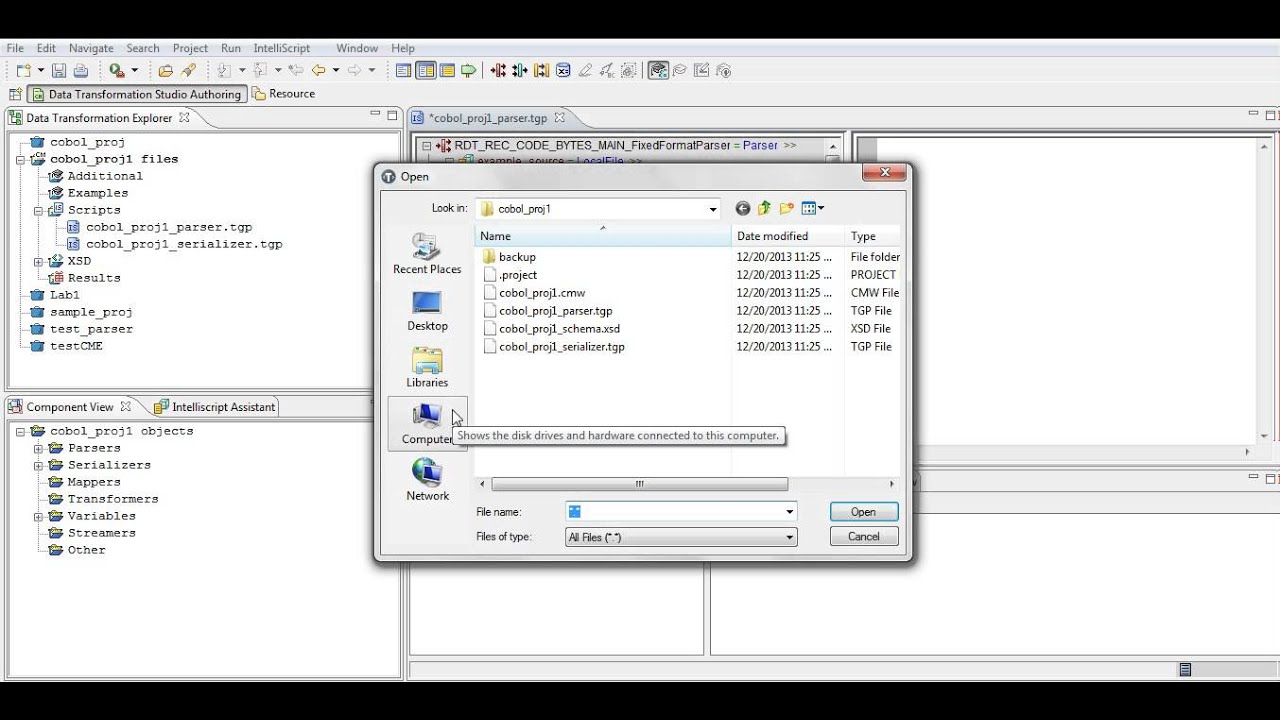Image resolution: width=1280 pixels, height=720 pixels.
Task: Toggle the highlighted two-pane layout icon in the toolbar
Action: (x=426, y=70)
